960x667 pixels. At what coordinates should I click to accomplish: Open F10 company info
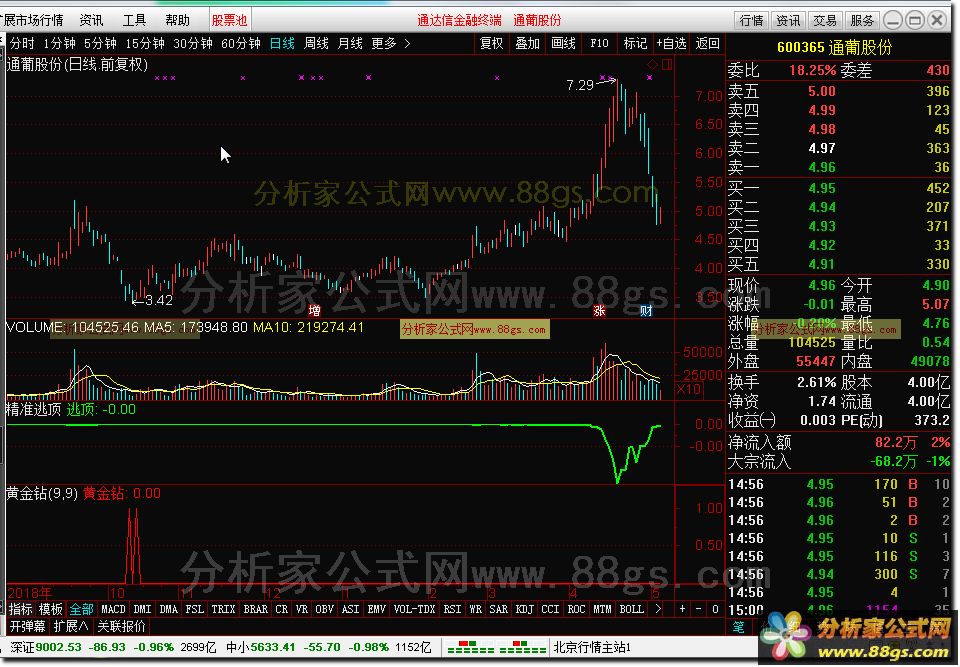coord(599,43)
